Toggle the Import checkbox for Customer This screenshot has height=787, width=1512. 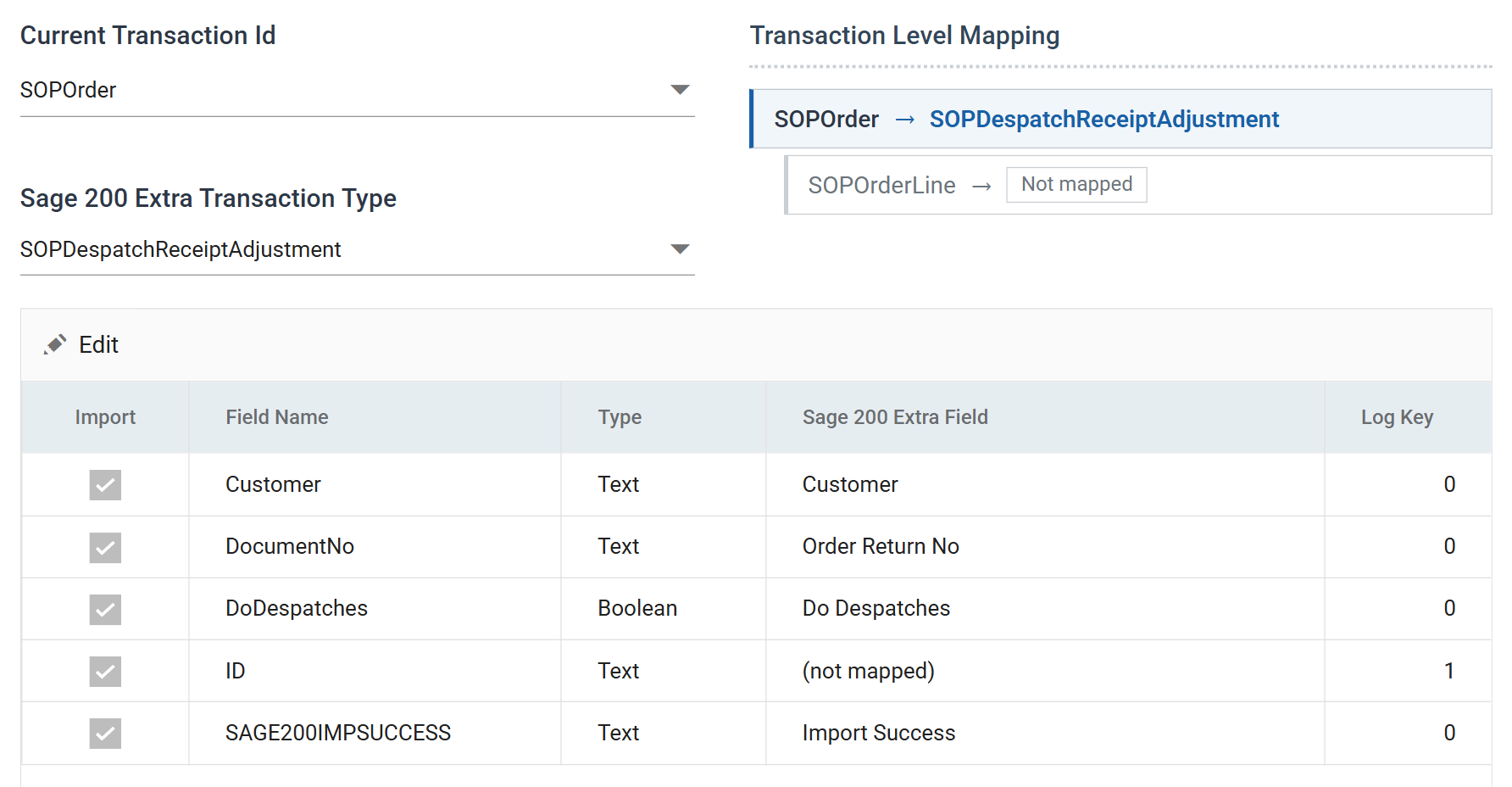click(105, 485)
